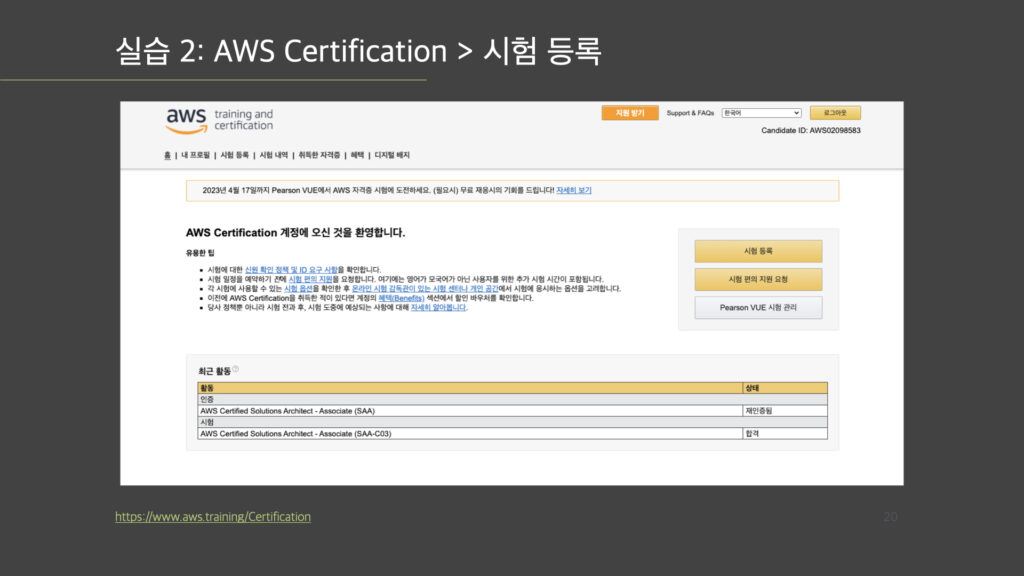Open 시험 내역 in the navigation bar
1024x576 pixels.
(274, 155)
